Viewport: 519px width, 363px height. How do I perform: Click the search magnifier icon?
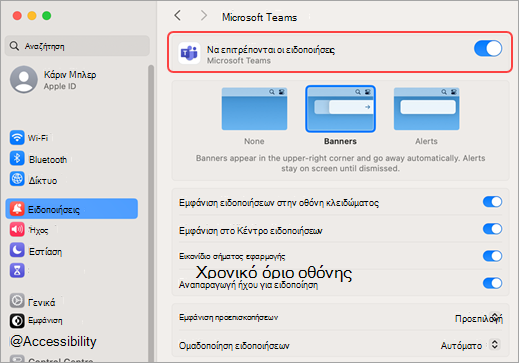14,46
